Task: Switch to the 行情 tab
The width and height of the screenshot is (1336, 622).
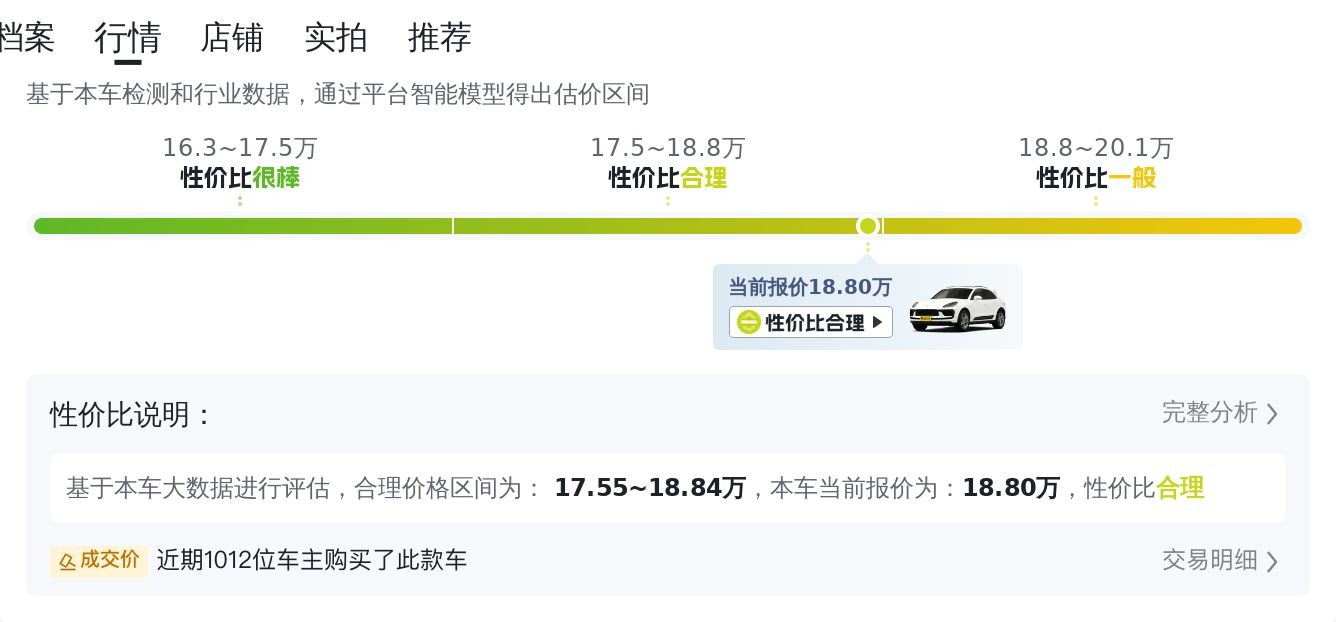Action: tap(127, 38)
